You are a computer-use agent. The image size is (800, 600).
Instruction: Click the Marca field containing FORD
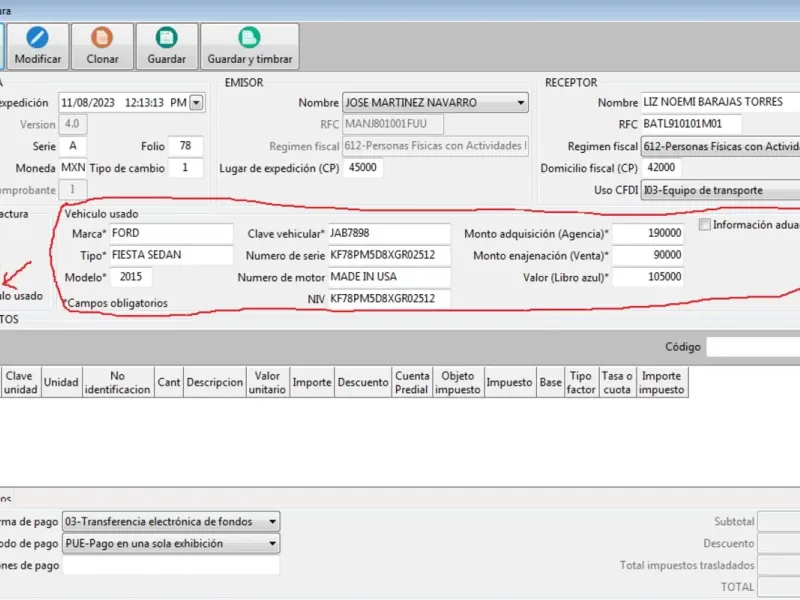click(x=171, y=233)
